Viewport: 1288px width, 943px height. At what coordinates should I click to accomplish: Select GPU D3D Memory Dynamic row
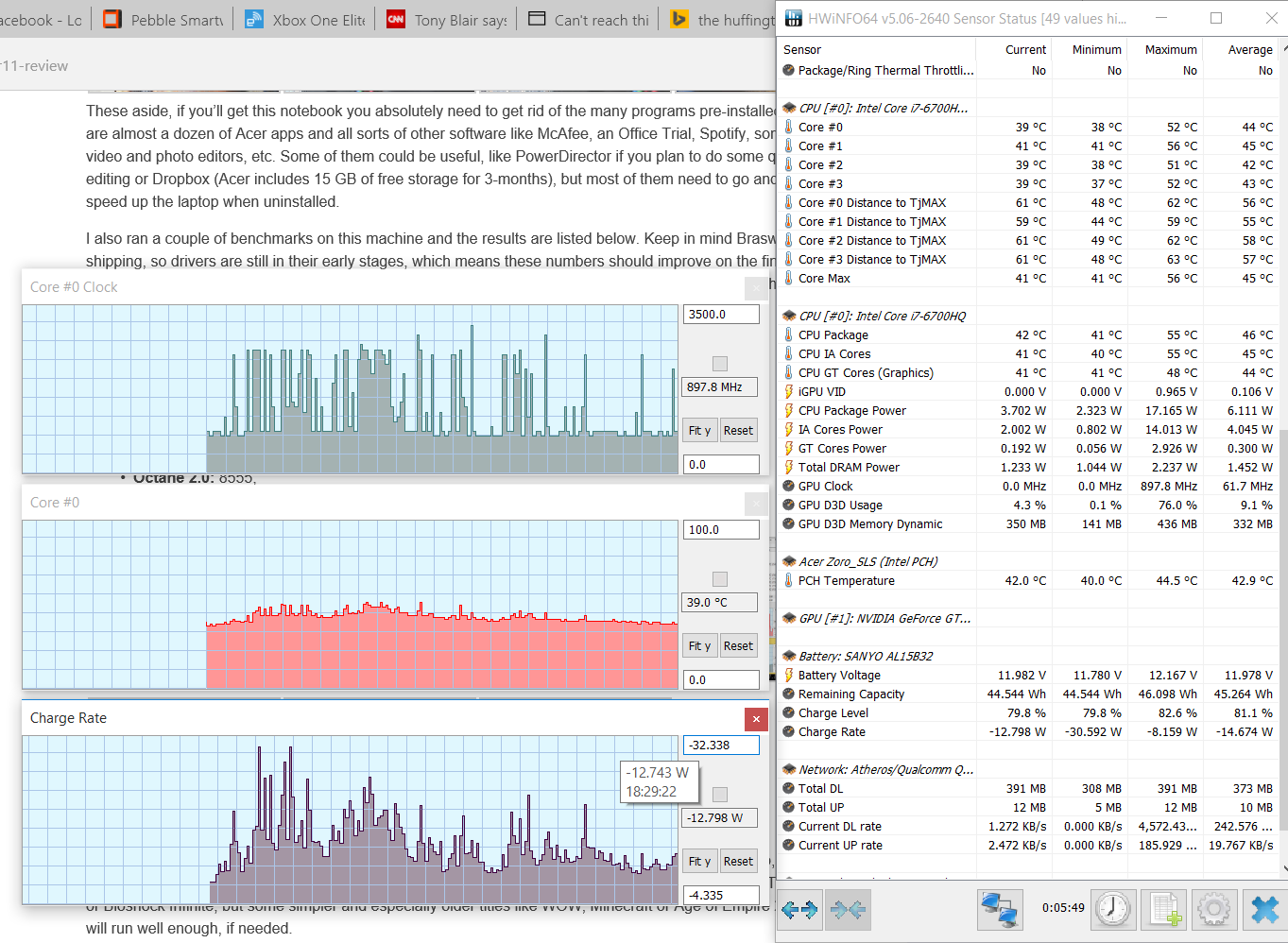tap(1028, 523)
